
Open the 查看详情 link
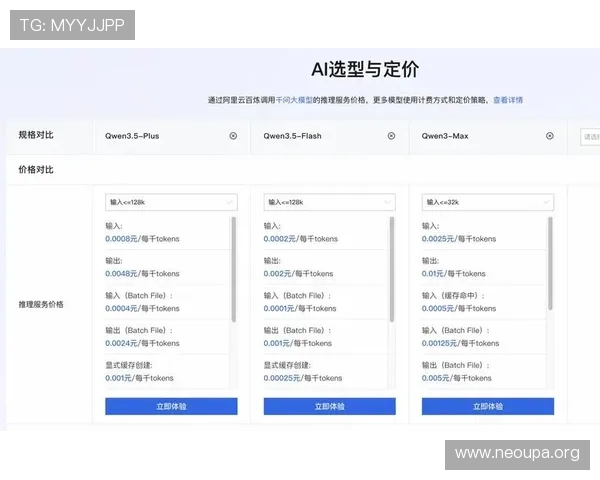click(x=508, y=100)
